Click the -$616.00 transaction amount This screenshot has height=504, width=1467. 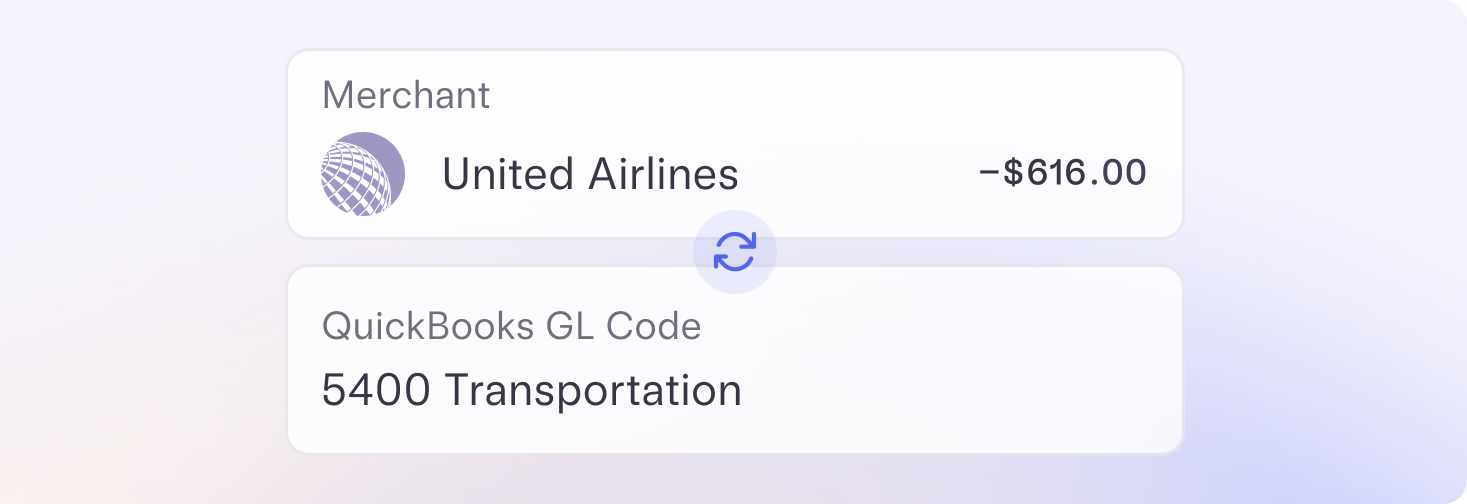(x=1062, y=173)
